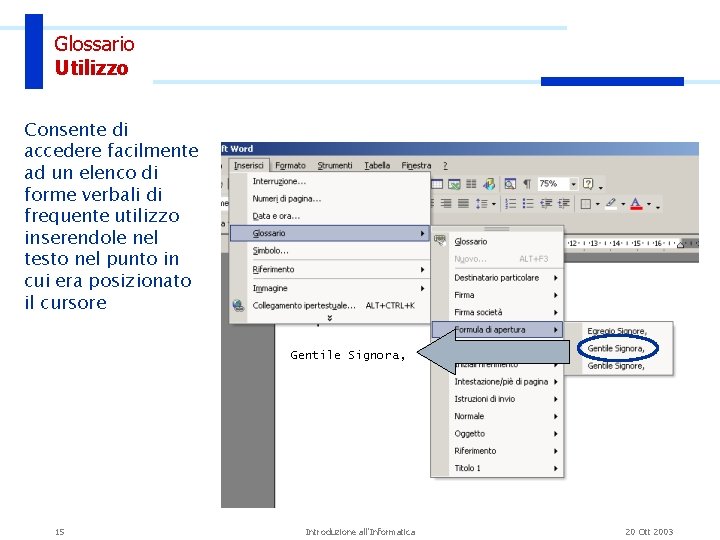Toggle the Show/Hide paragraph marks icon
The height and width of the screenshot is (540, 720).
pos(527,184)
